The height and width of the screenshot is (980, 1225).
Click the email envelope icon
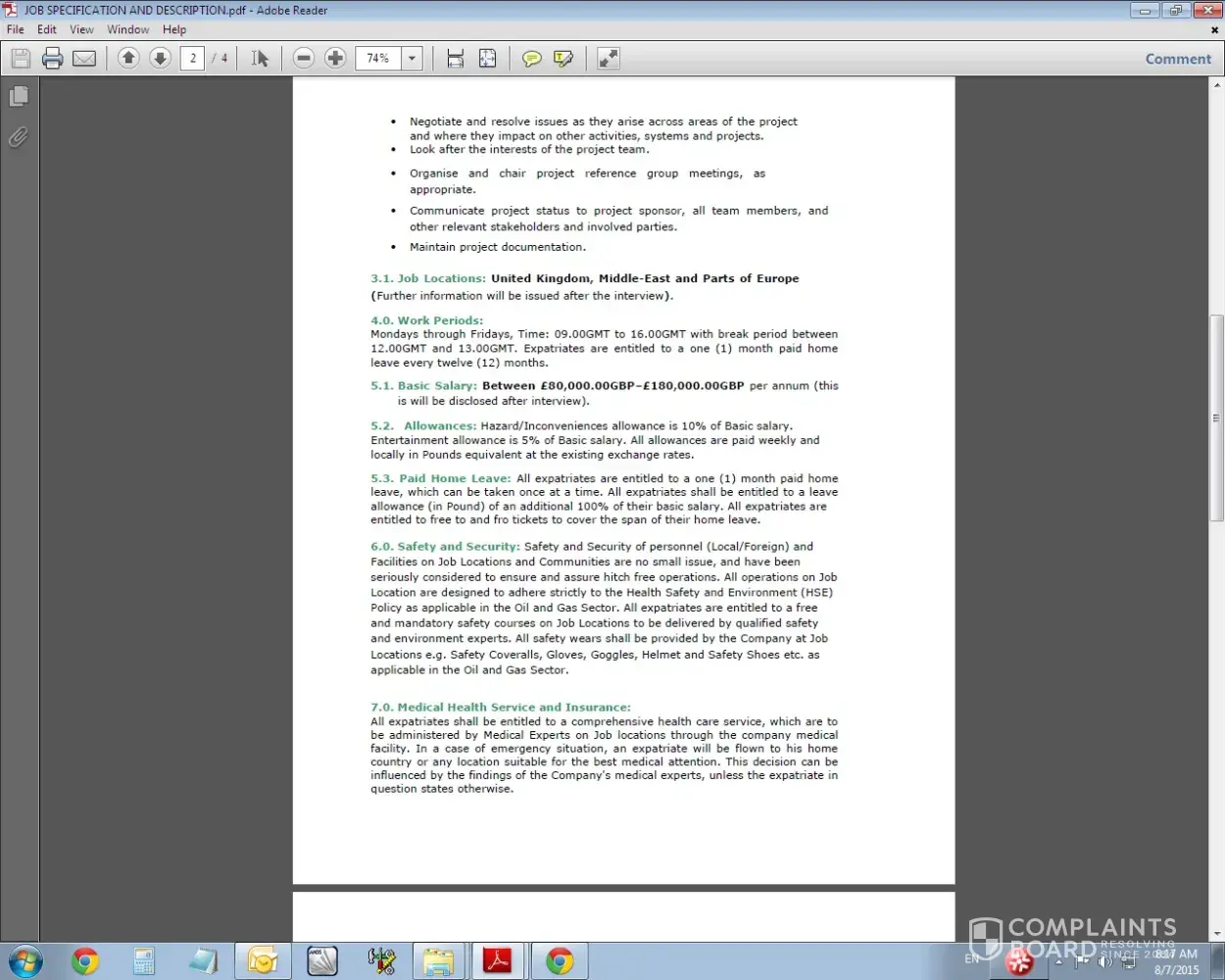pyautogui.click(x=85, y=59)
